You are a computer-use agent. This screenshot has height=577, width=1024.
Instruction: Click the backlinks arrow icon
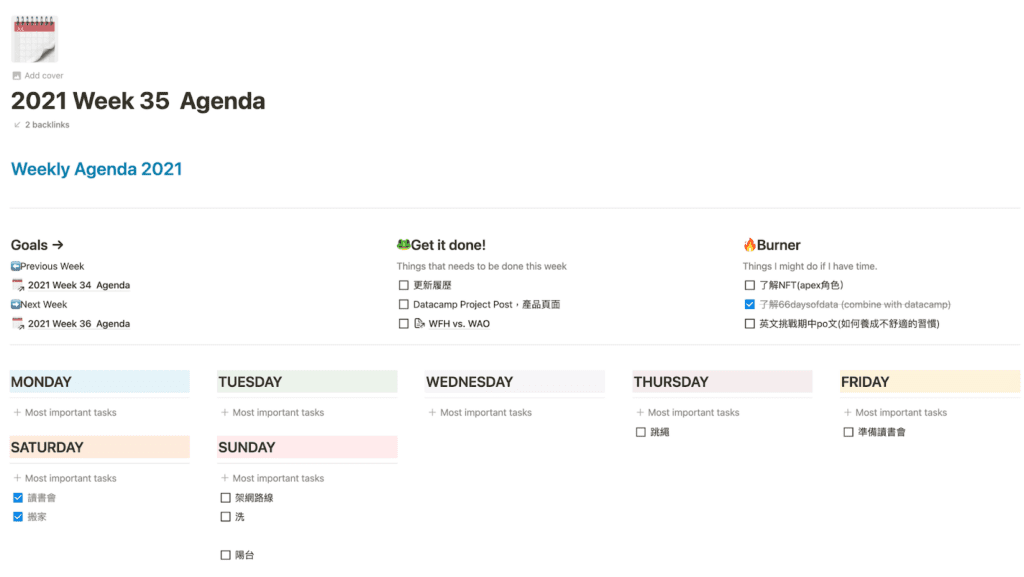pos(17,125)
